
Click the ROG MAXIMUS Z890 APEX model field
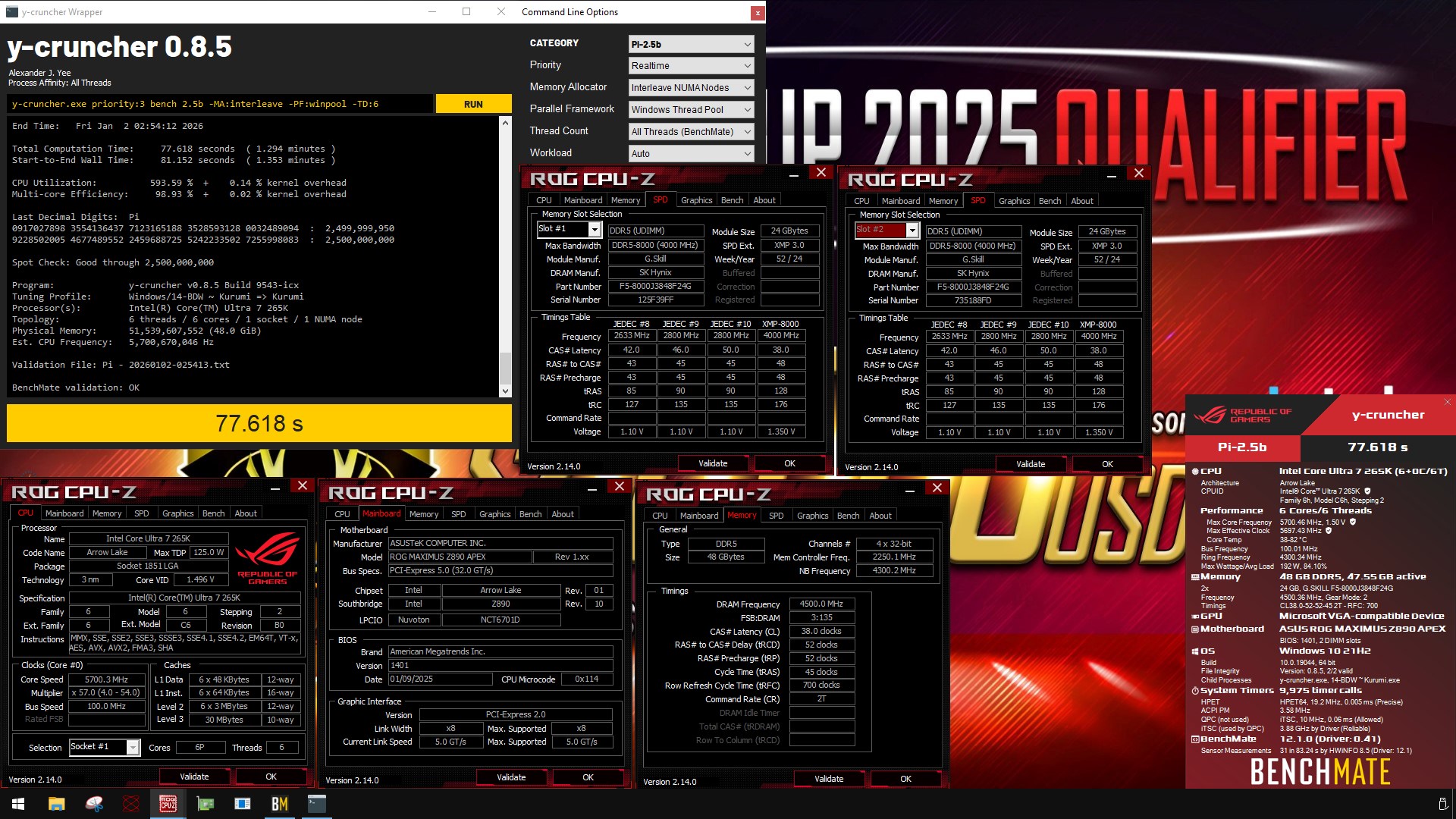[x=459, y=557]
